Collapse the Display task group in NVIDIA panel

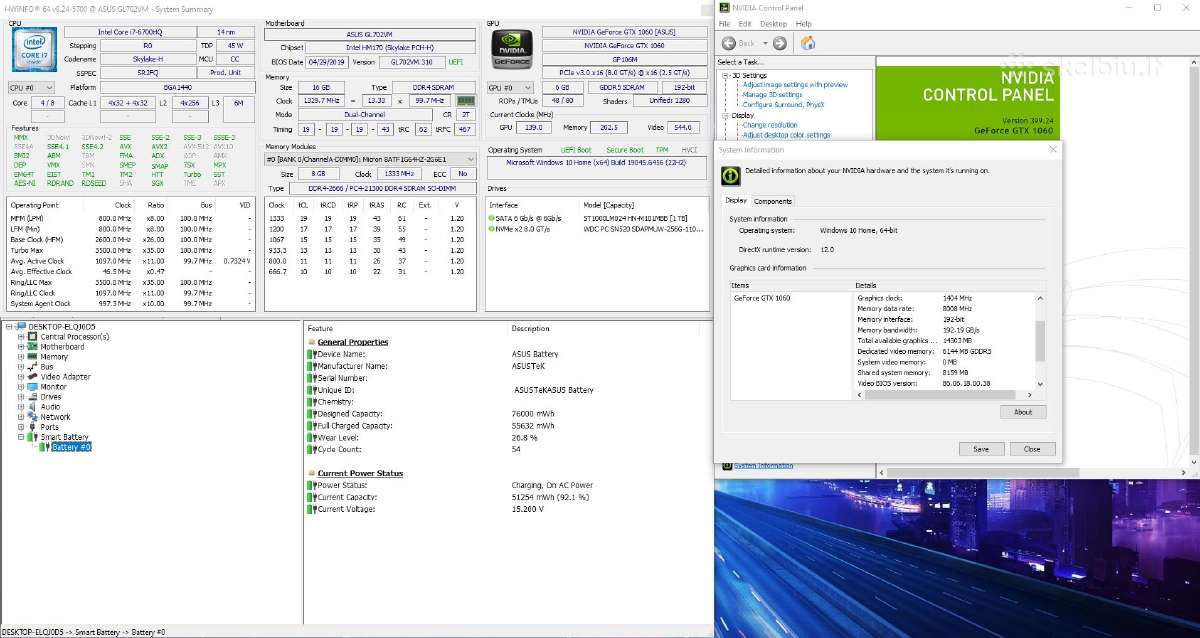tap(724, 115)
